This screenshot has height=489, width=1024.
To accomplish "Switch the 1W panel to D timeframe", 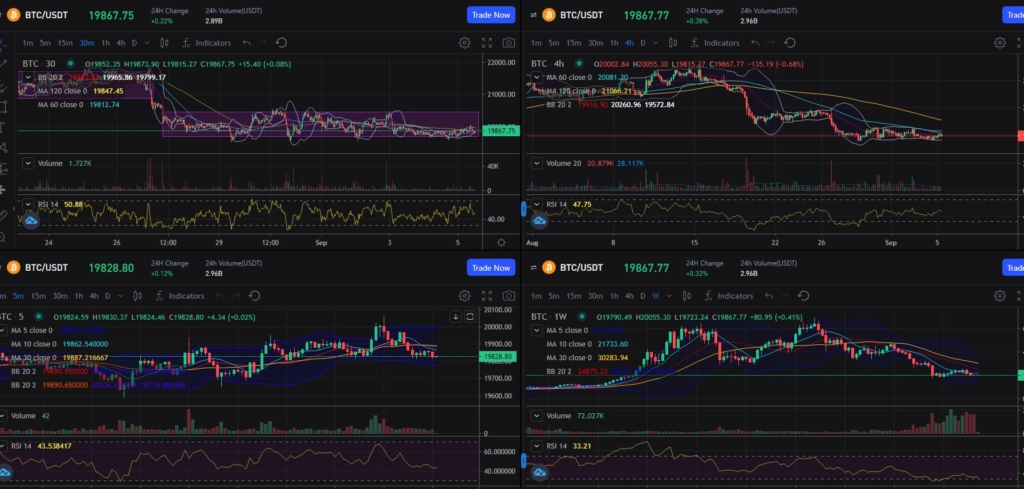I will (643, 296).
